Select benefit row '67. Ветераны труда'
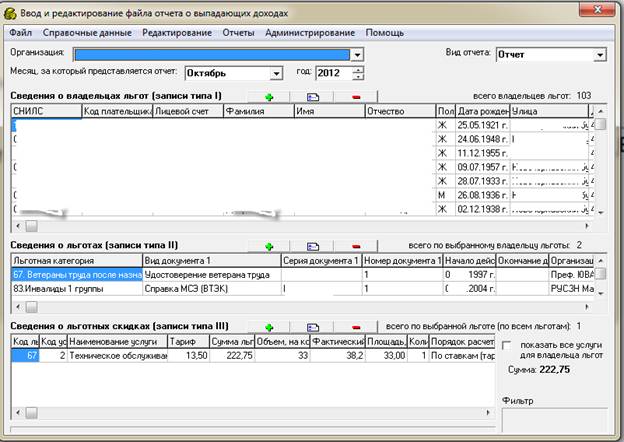 tap(77, 275)
